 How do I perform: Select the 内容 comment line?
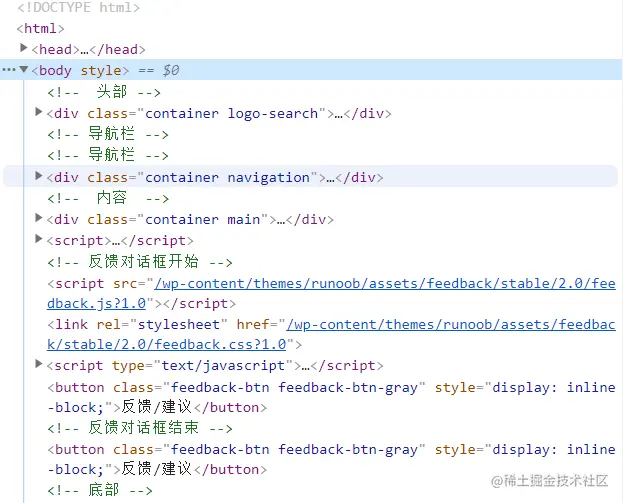click(108, 198)
